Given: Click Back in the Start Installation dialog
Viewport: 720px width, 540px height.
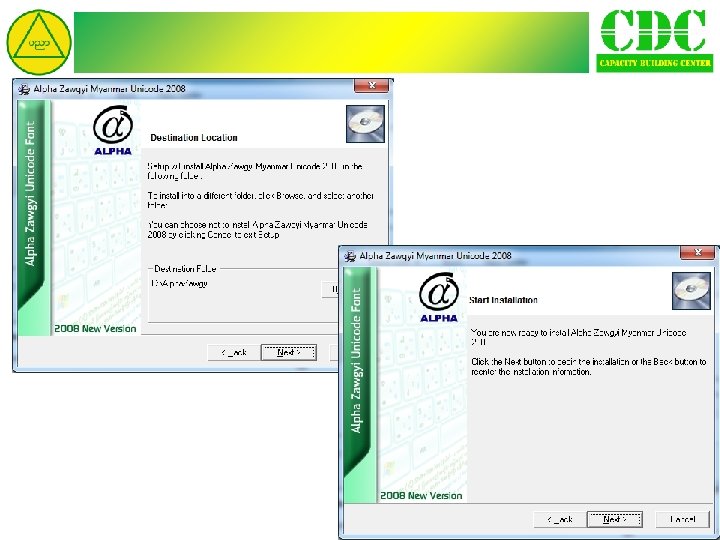Looking at the screenshot, I should tap(560, 519).
